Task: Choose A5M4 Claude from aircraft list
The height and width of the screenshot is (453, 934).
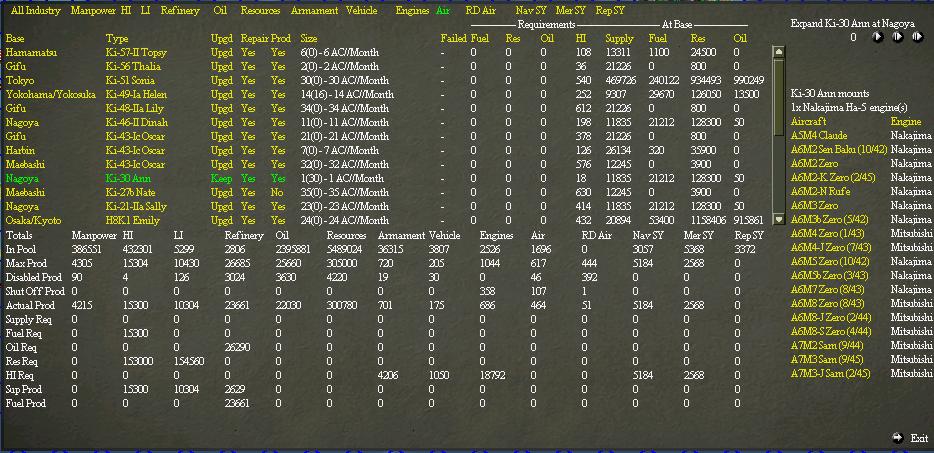Action: tap(818, 135)
